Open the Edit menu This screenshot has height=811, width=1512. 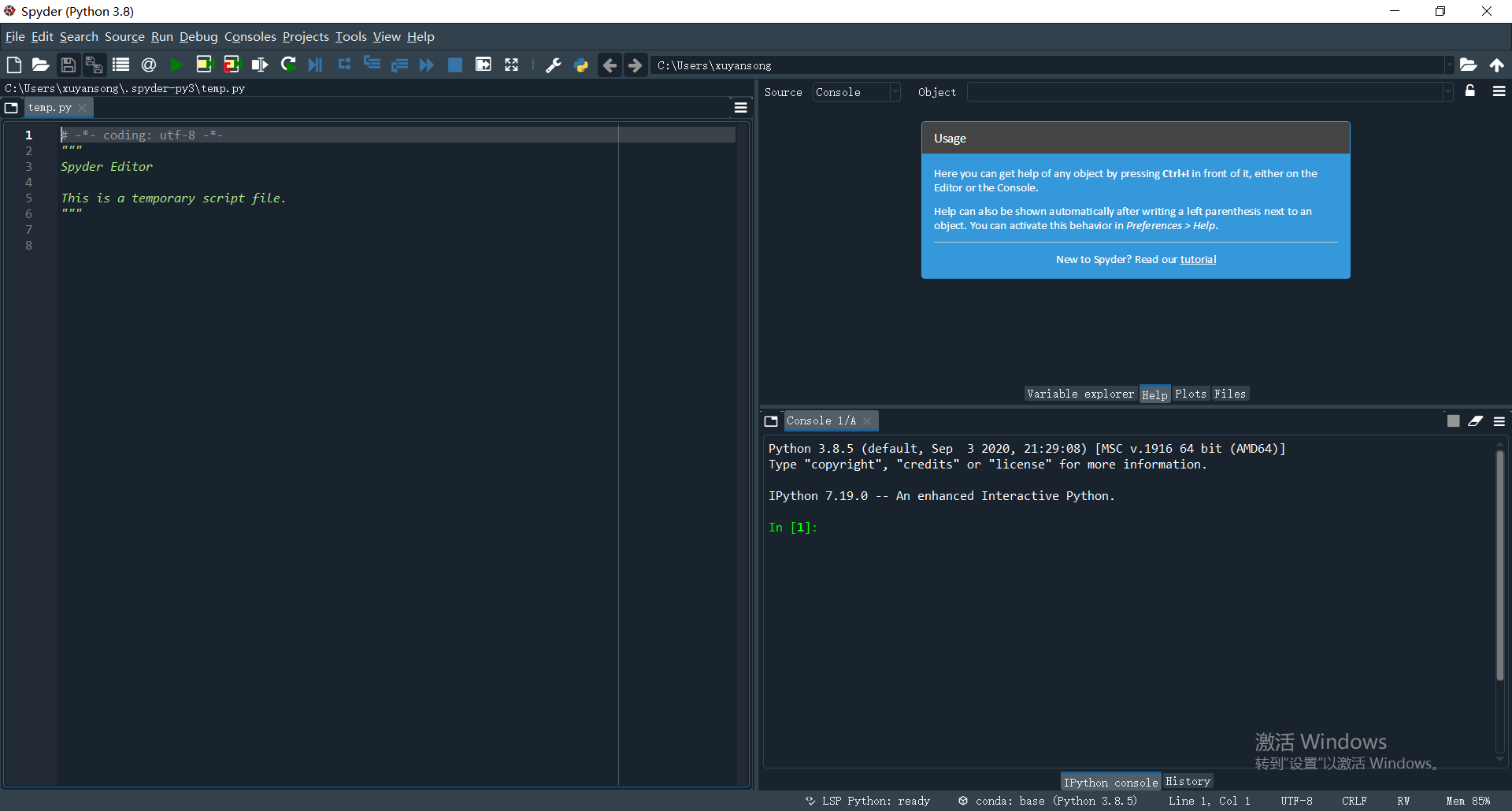point(43,36)
